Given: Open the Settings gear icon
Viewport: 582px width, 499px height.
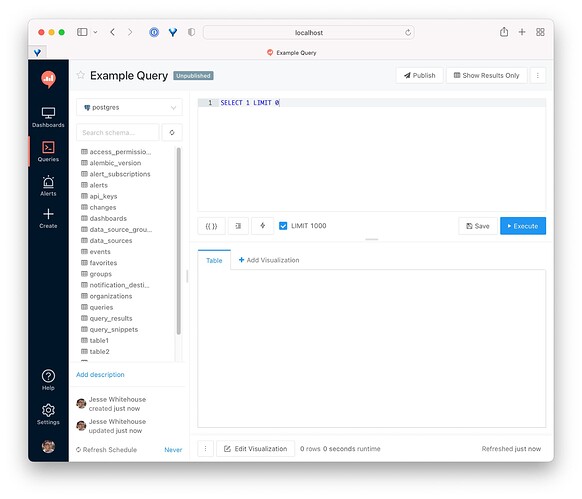Looking at the screenshot, I should click(48, 410).
